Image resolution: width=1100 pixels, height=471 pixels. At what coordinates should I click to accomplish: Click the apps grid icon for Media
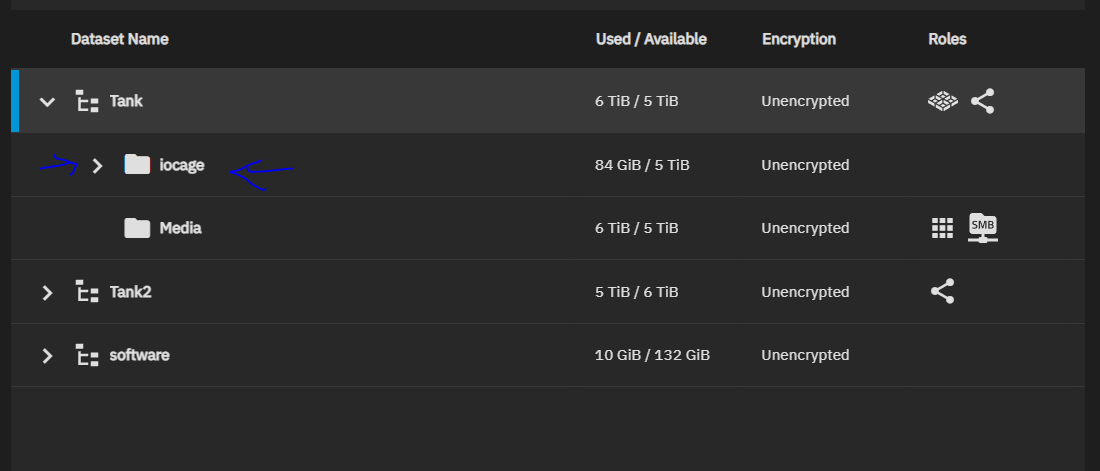pyautogui.click(x=942, y=228)
